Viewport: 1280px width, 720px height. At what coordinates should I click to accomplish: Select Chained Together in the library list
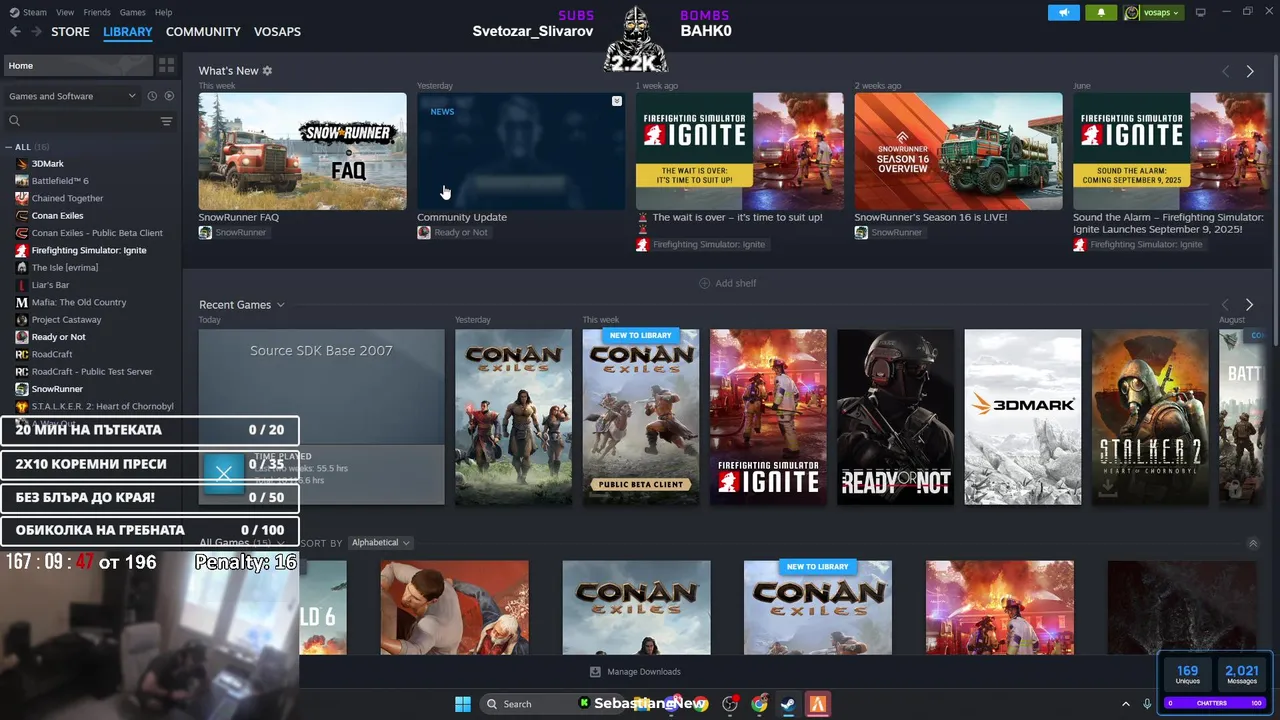point(67,198)
